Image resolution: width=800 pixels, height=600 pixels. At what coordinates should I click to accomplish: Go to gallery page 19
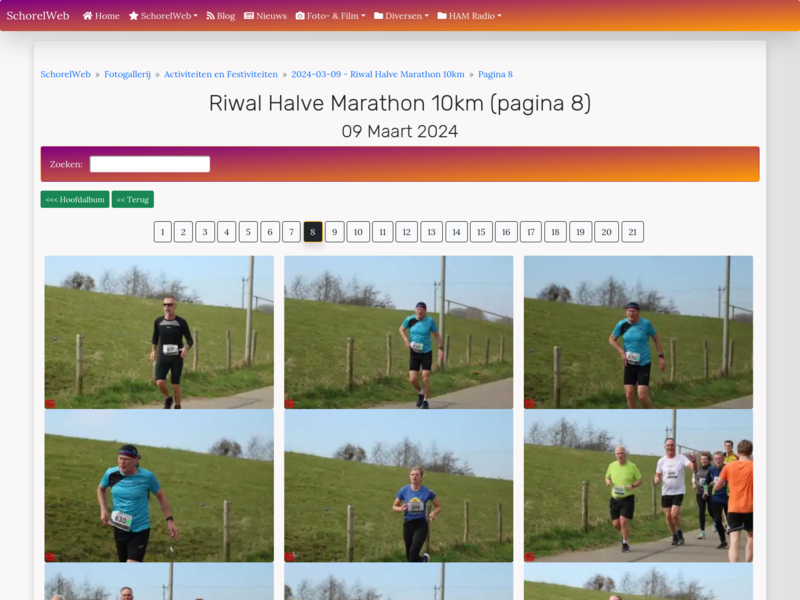coord(581,232)
